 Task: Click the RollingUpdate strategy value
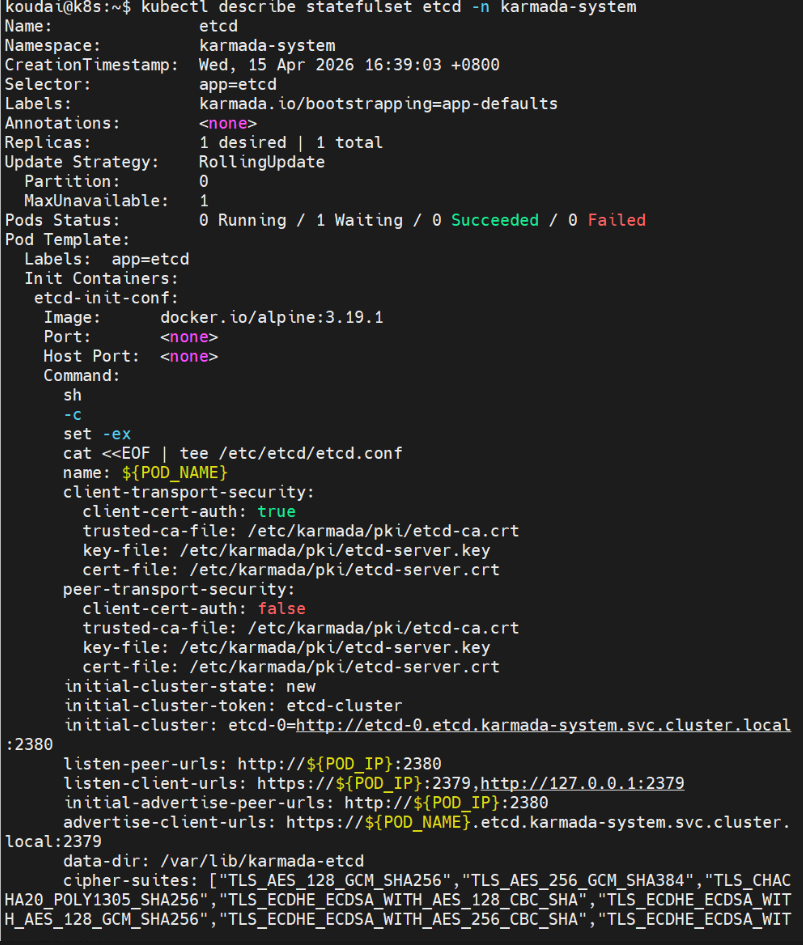pyautogui.click(x=262, y=162)
